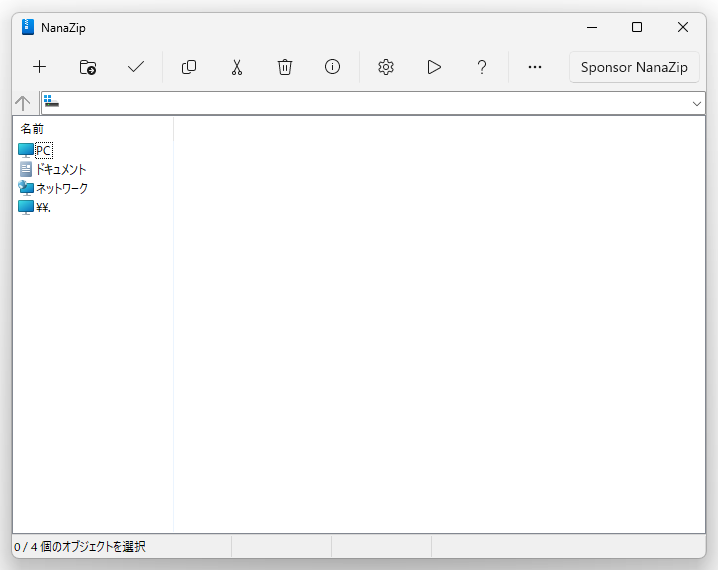Open About via the question mark icon
Screen dimensions: 718x570
[482, 67]
